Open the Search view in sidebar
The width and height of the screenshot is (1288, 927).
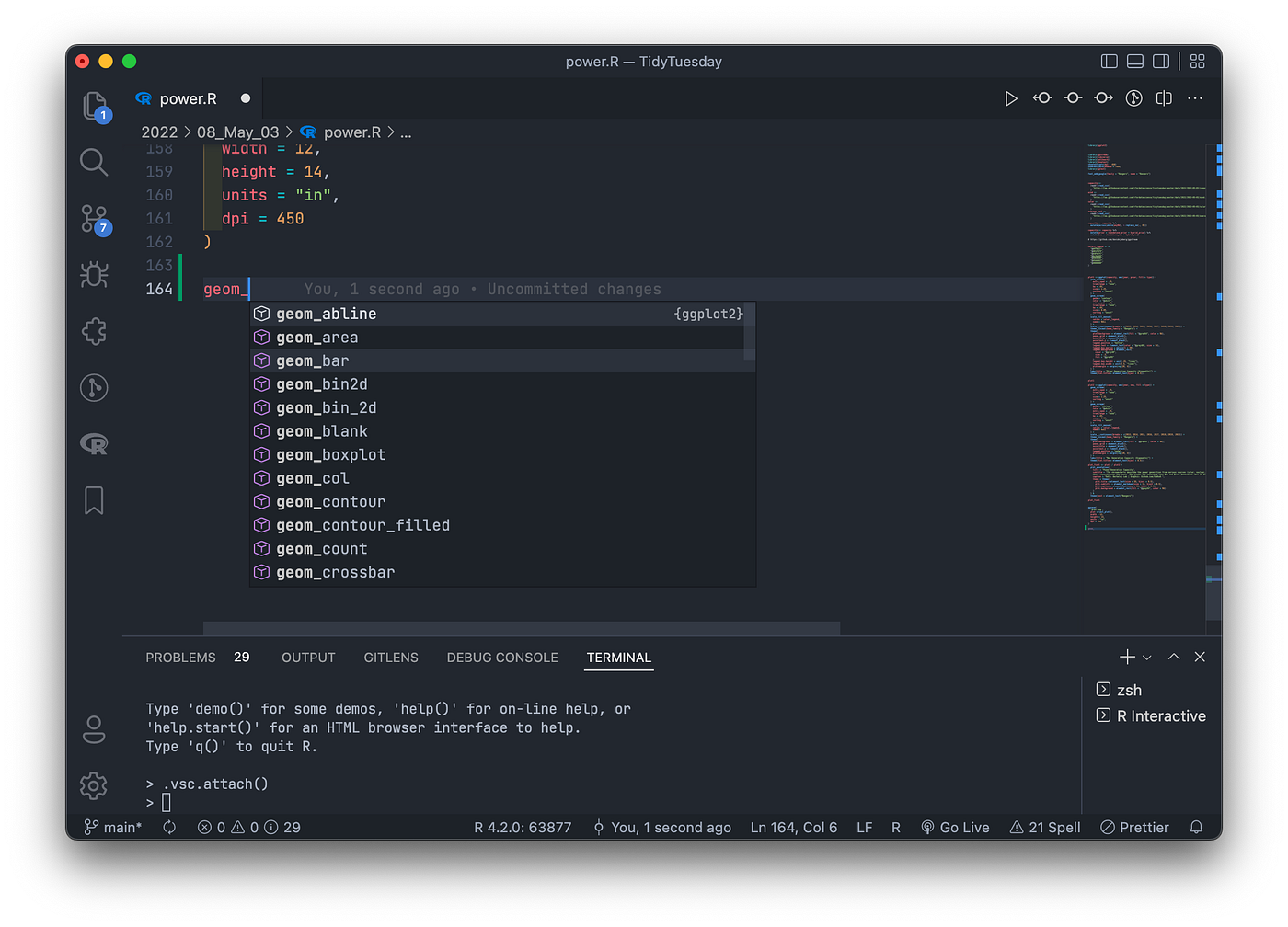tap(94, 163)
